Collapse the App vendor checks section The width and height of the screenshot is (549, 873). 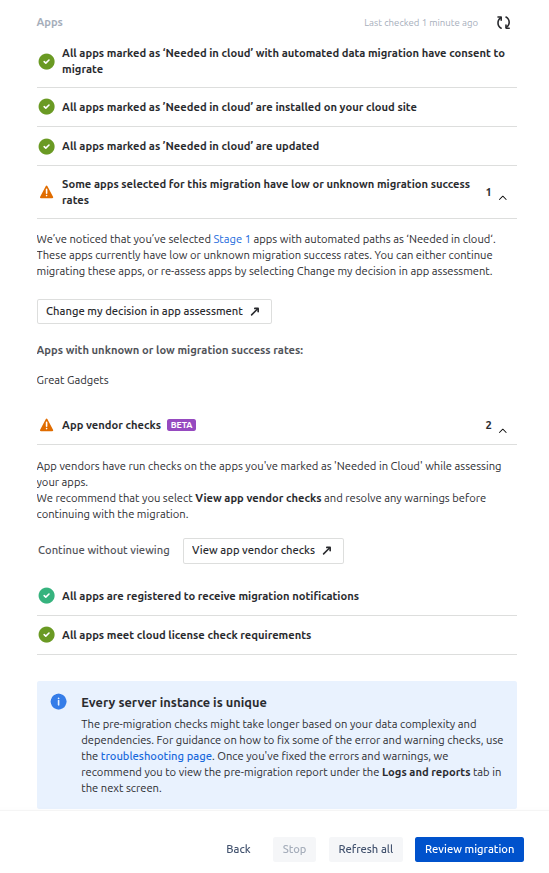(x=503, y=430)
